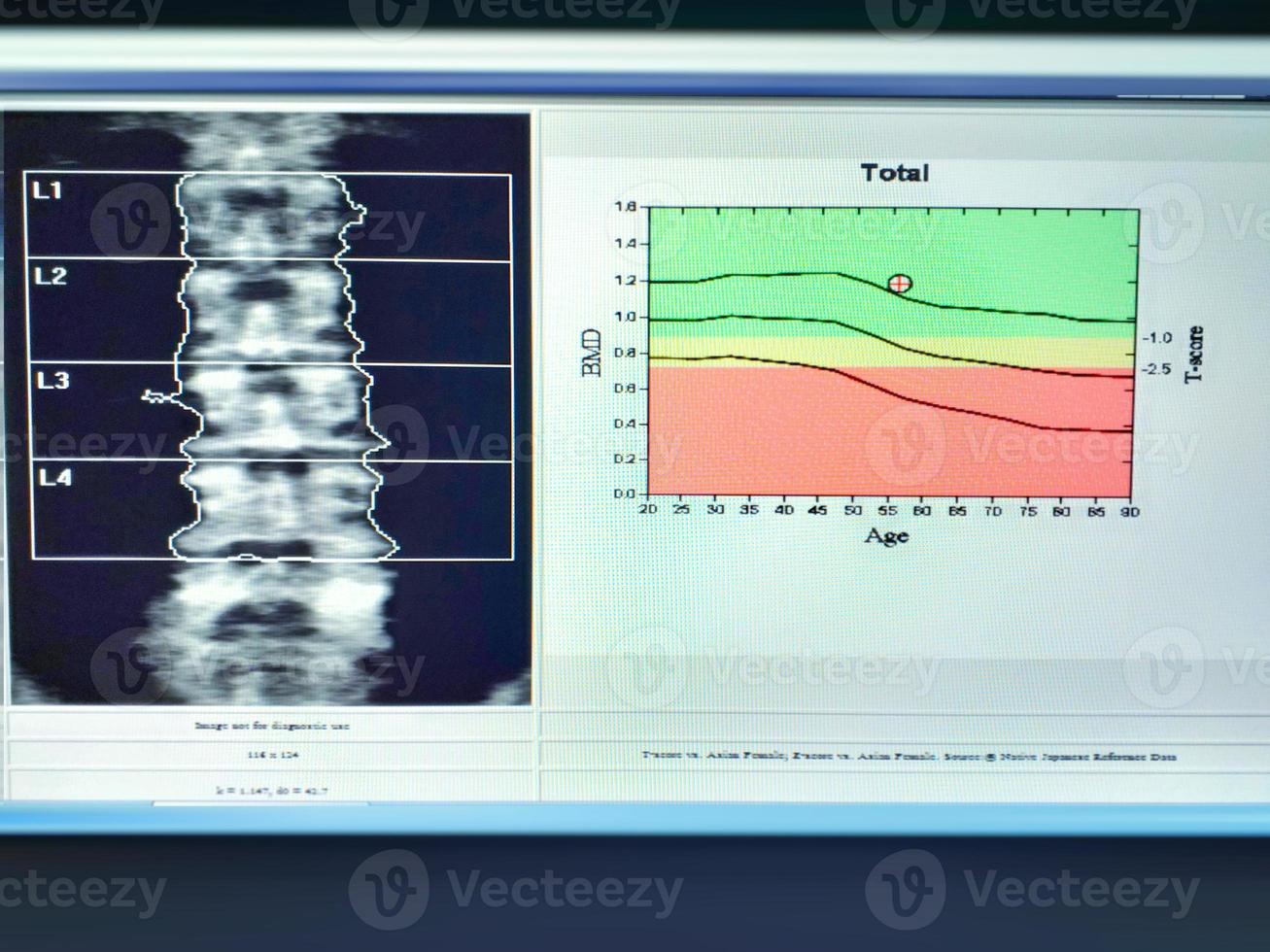Screen dimensions: 1270x952
Task: Click the 'Age' axis label
Action: pos(887,536)
